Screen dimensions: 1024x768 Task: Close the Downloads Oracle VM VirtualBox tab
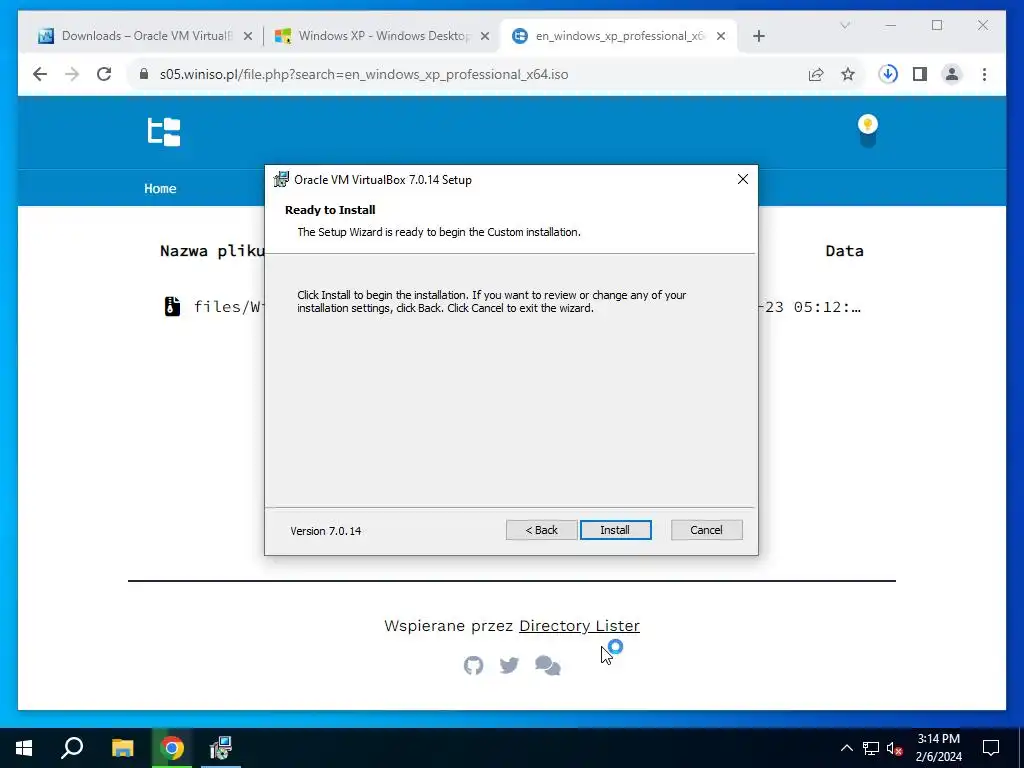point(248,36)
